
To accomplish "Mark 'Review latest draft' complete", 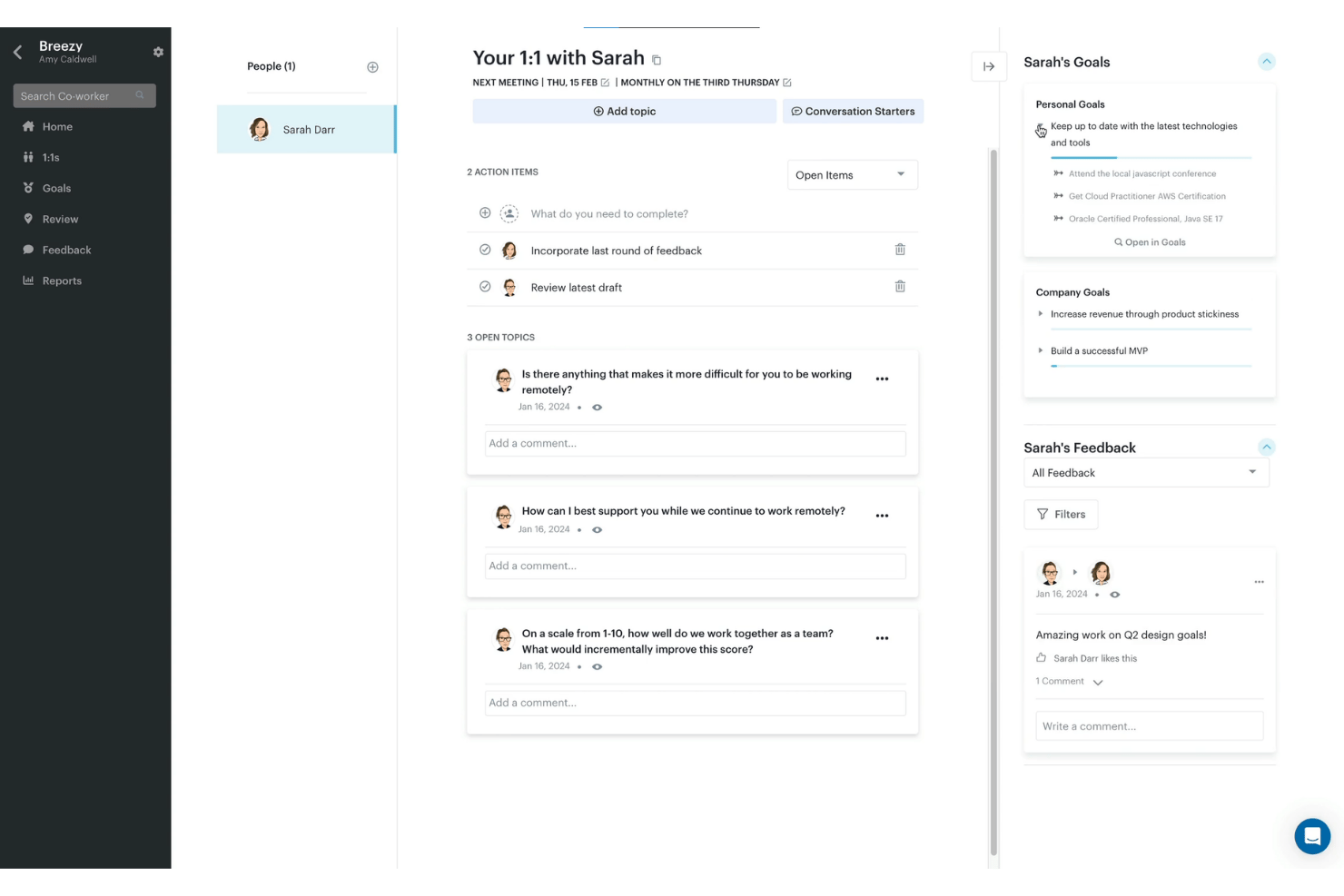I will coord(485,287).
